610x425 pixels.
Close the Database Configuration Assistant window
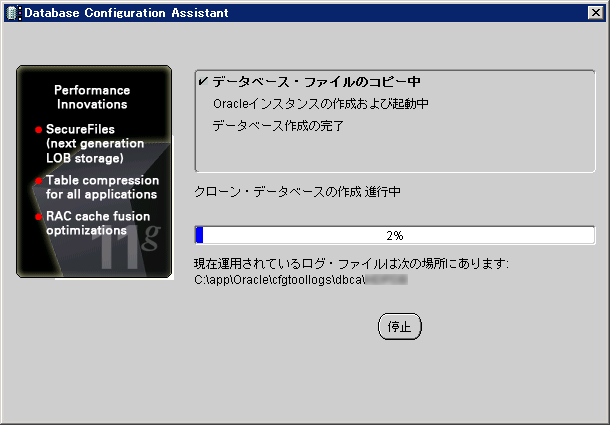point(596,13)
